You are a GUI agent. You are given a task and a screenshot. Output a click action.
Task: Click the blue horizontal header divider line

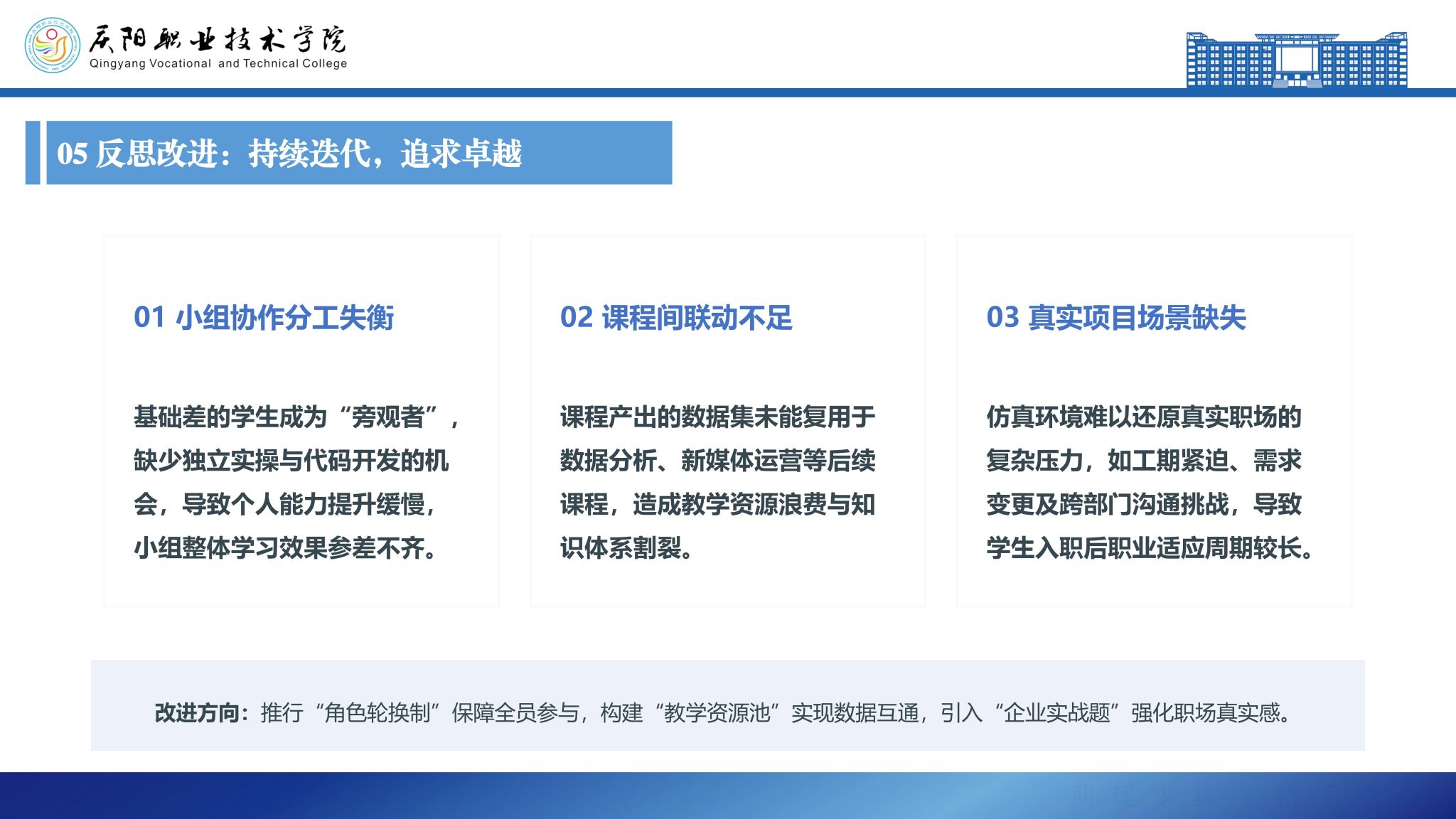pyautogui.click(x=728, y=92)
